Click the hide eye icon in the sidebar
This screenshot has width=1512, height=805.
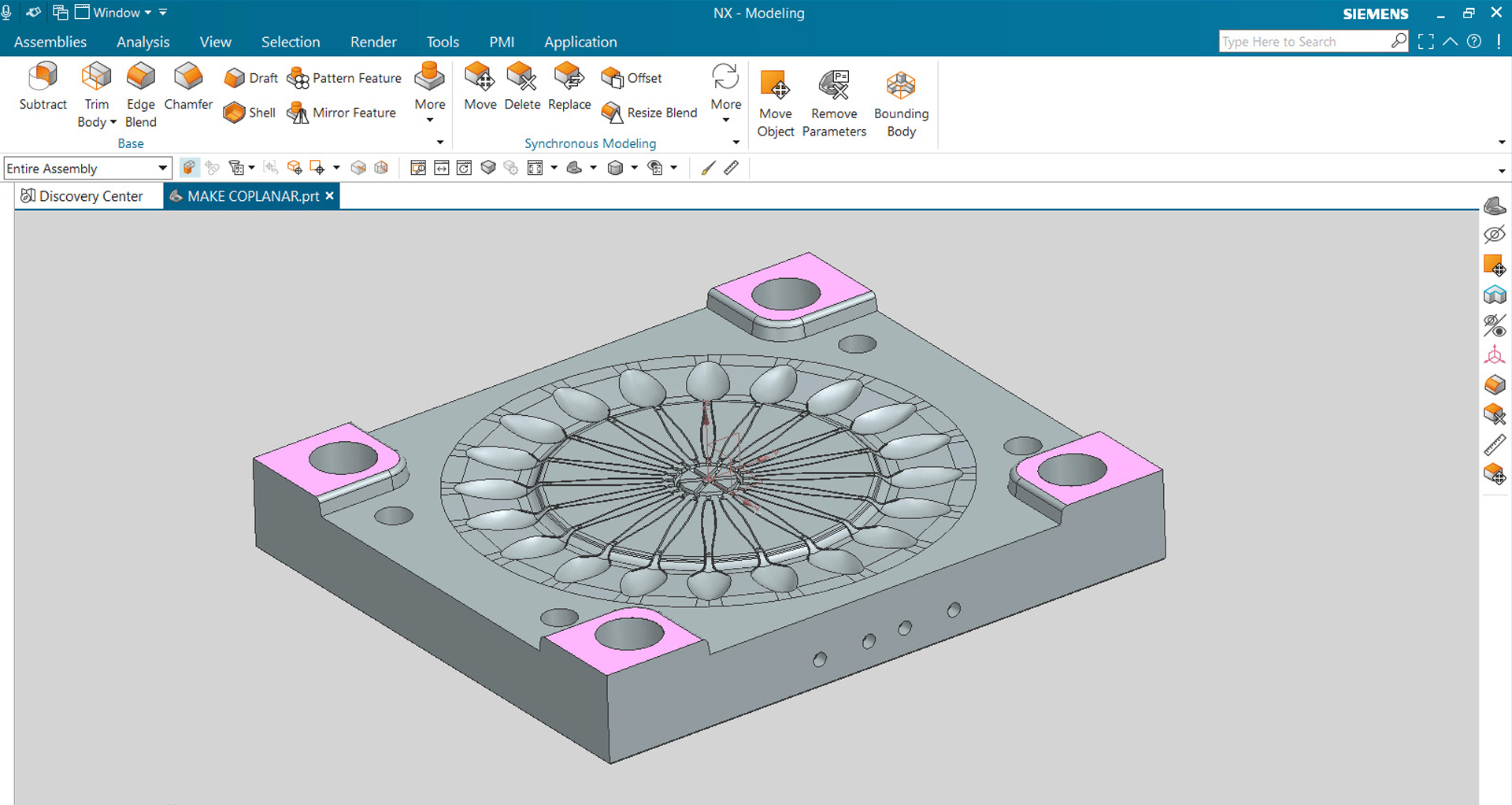(1494, 234)
